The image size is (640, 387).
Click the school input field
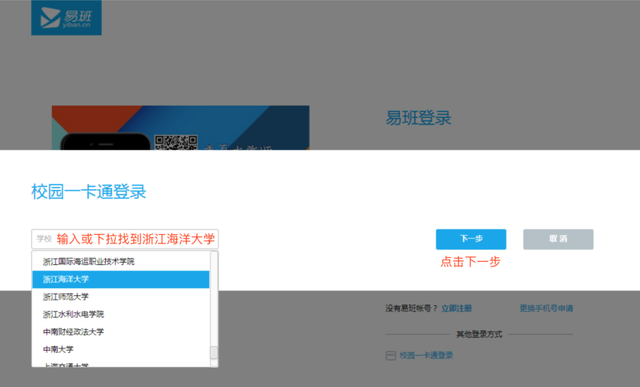[125, 239]
